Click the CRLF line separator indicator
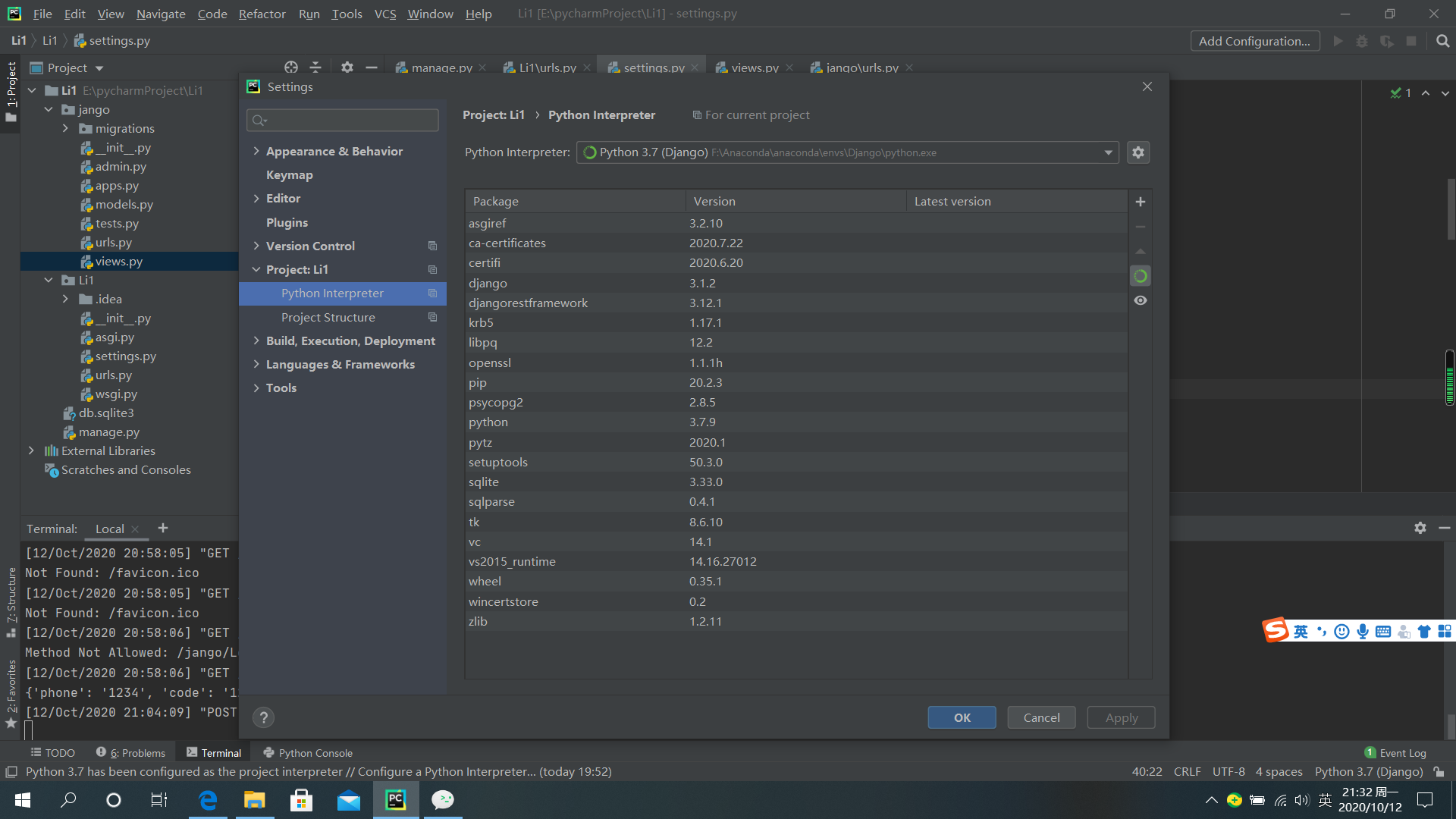 pyautogui.click(x=1187, y=772)
